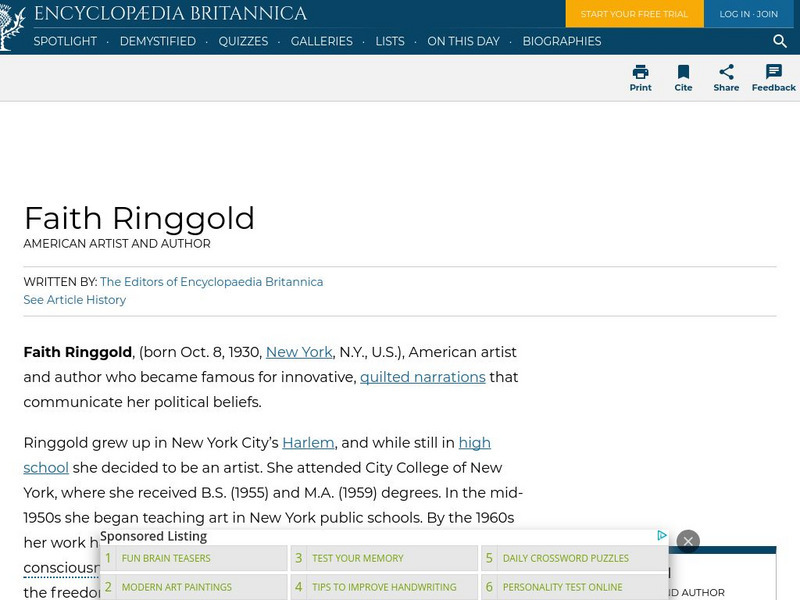Click the Start Your Free Trial button
This screenshot has height=600, width=800.
tap(634, 14)
